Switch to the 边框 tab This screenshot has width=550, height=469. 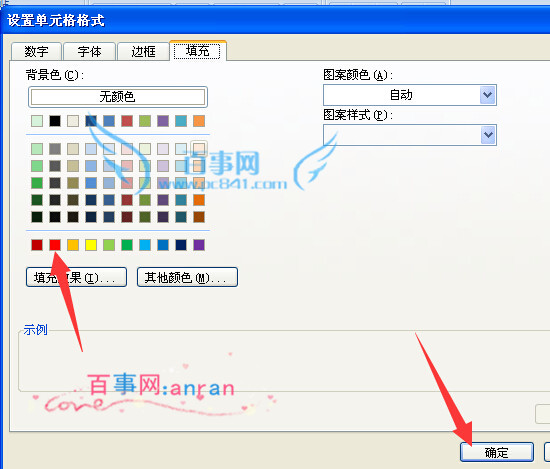click(x=143, y=52)
